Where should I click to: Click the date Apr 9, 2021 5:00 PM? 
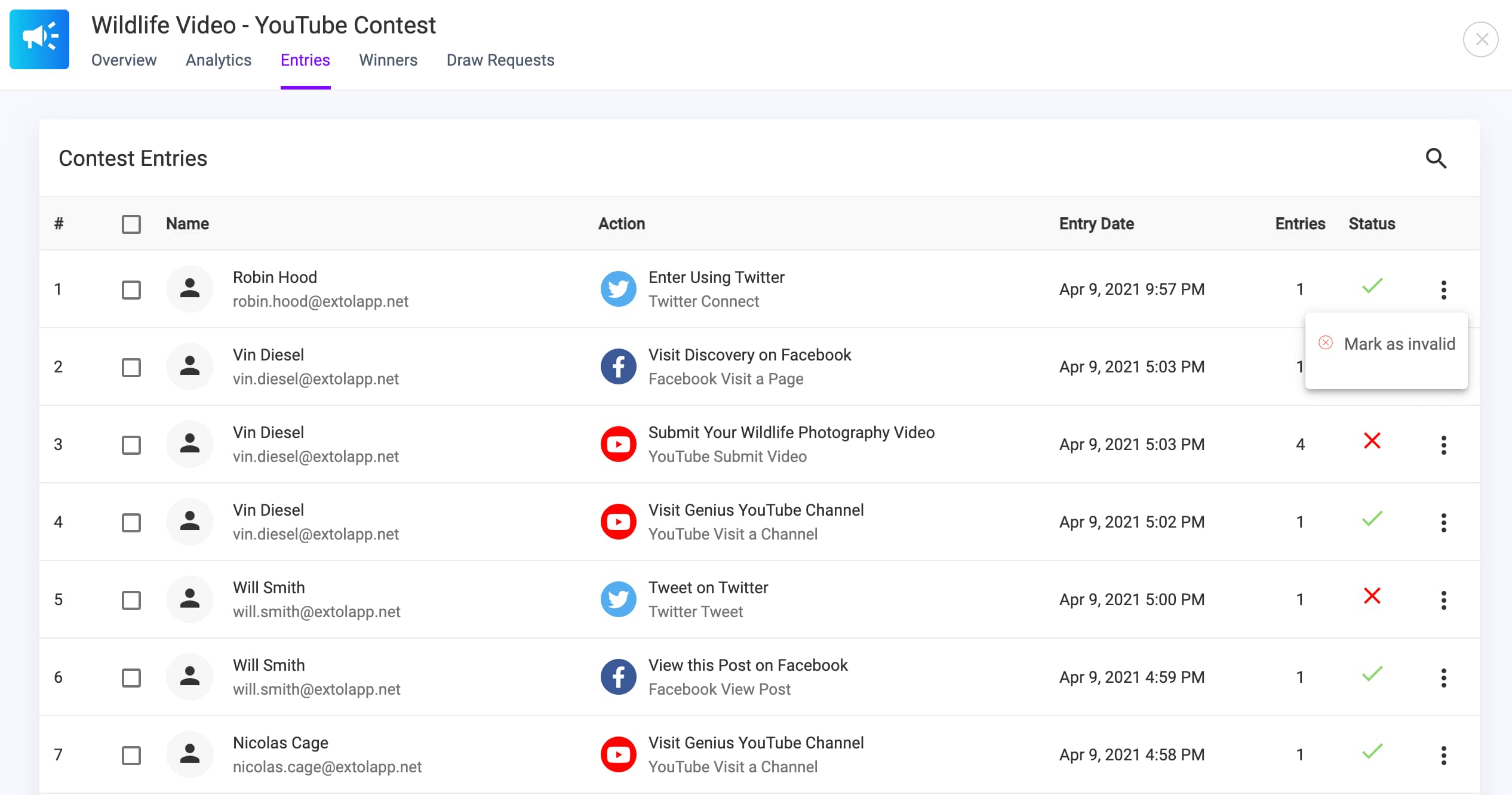pyautogui.click(x=1132, y=600)
